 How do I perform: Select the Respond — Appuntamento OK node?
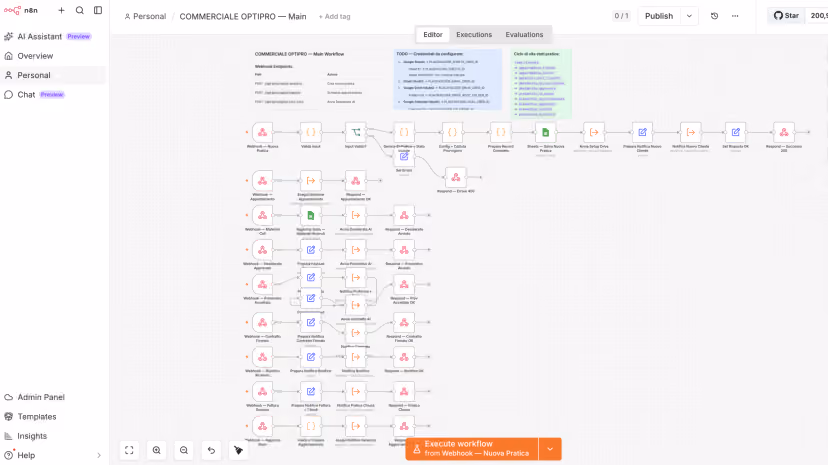tap(356, 181)
